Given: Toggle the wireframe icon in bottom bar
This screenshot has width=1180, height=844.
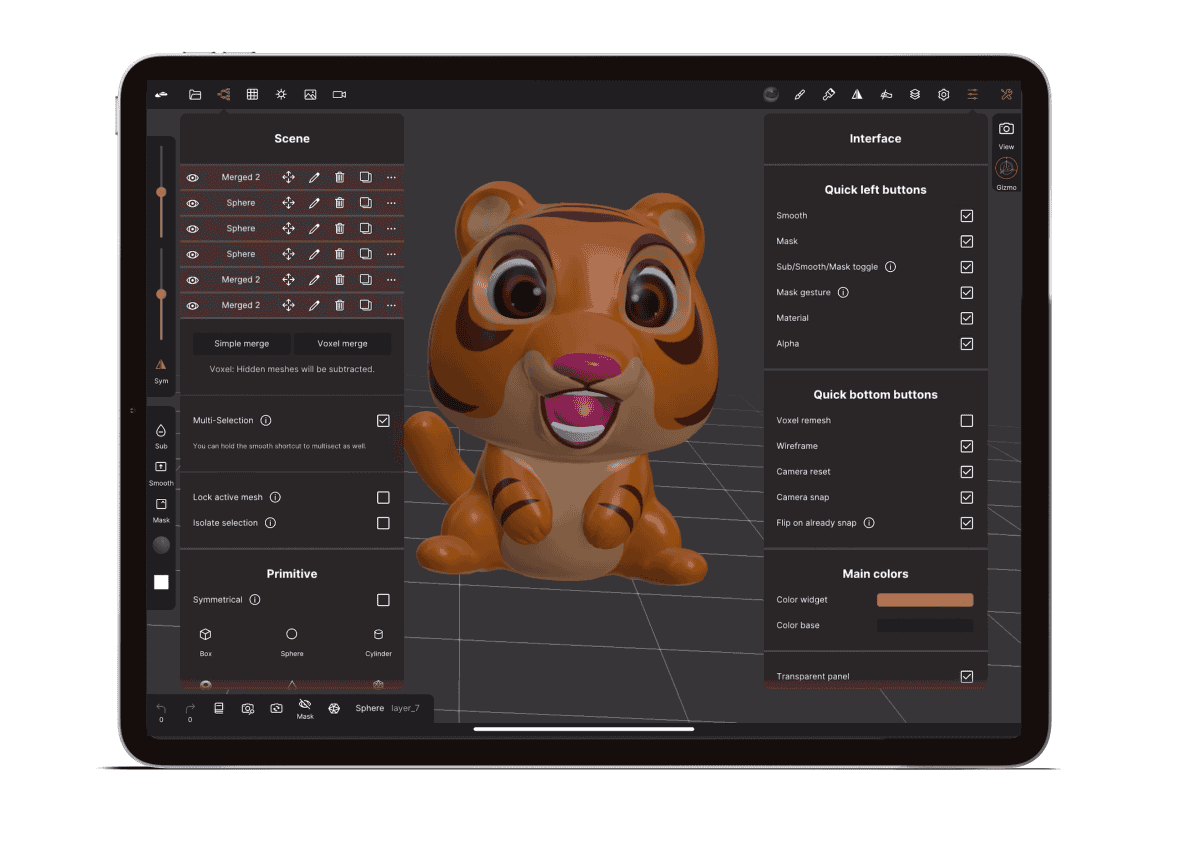Looking at the screenshot, I should (334, 709).
